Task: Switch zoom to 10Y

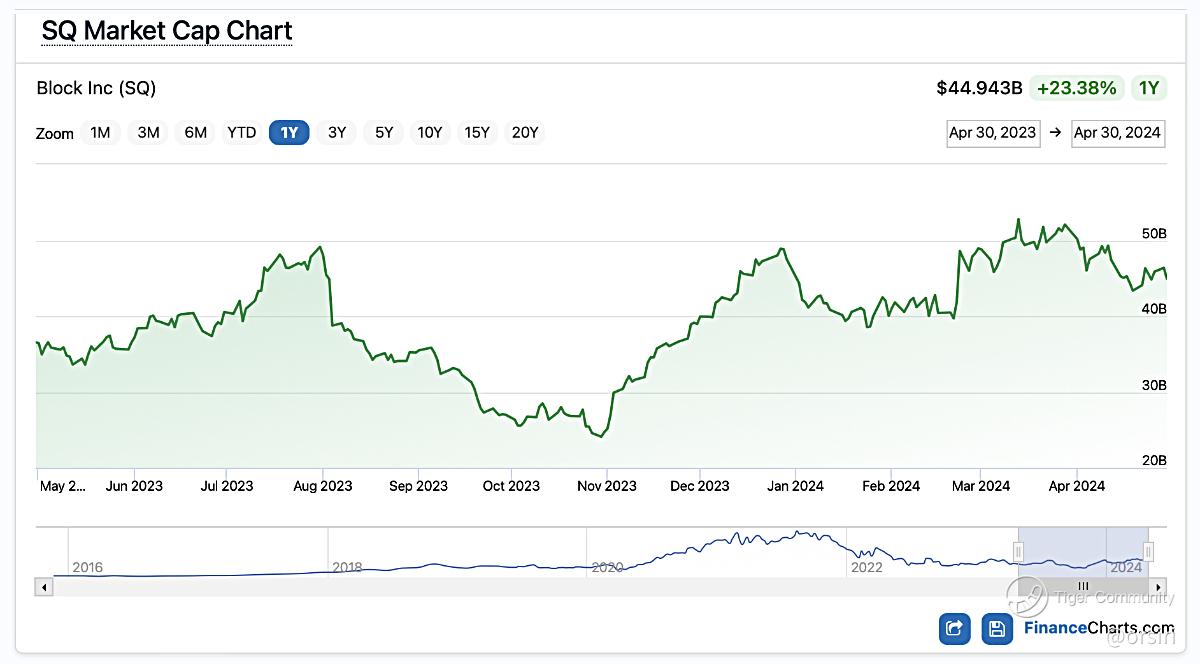Action: click(x=430, y=132)
